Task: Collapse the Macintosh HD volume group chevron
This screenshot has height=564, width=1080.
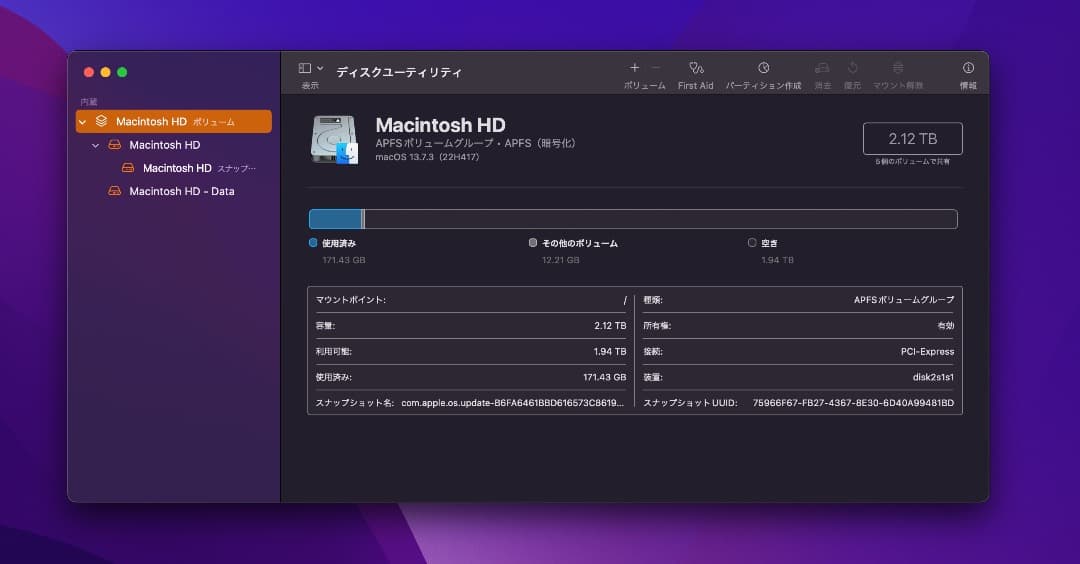Action: coord(83,122)
